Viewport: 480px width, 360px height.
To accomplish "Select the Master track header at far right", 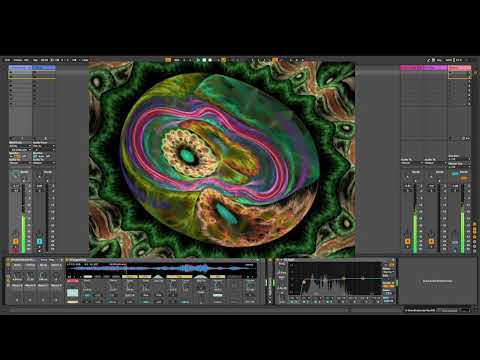I will tap(459, 68).
